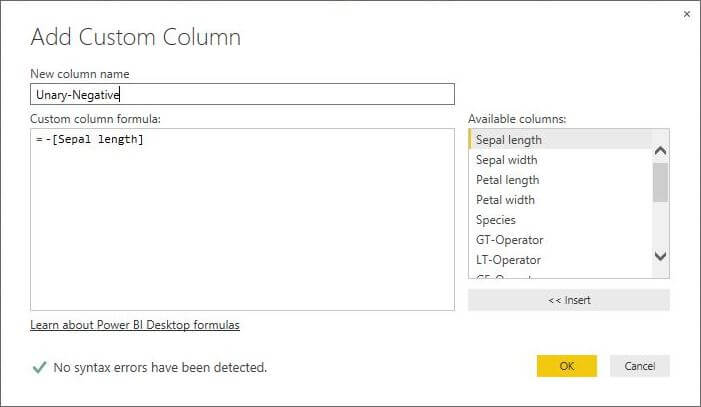The width and height of the screenshot is (701, 407).
Task: Cancel the custom column dialog
Action: [640, 366]
